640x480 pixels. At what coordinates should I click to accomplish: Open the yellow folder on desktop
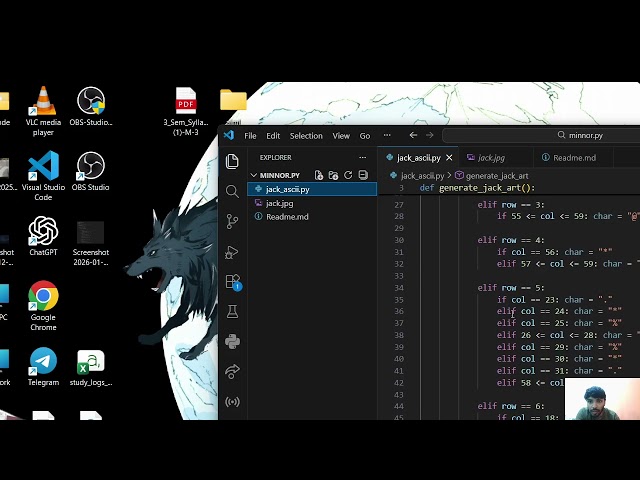pos(233,100)
